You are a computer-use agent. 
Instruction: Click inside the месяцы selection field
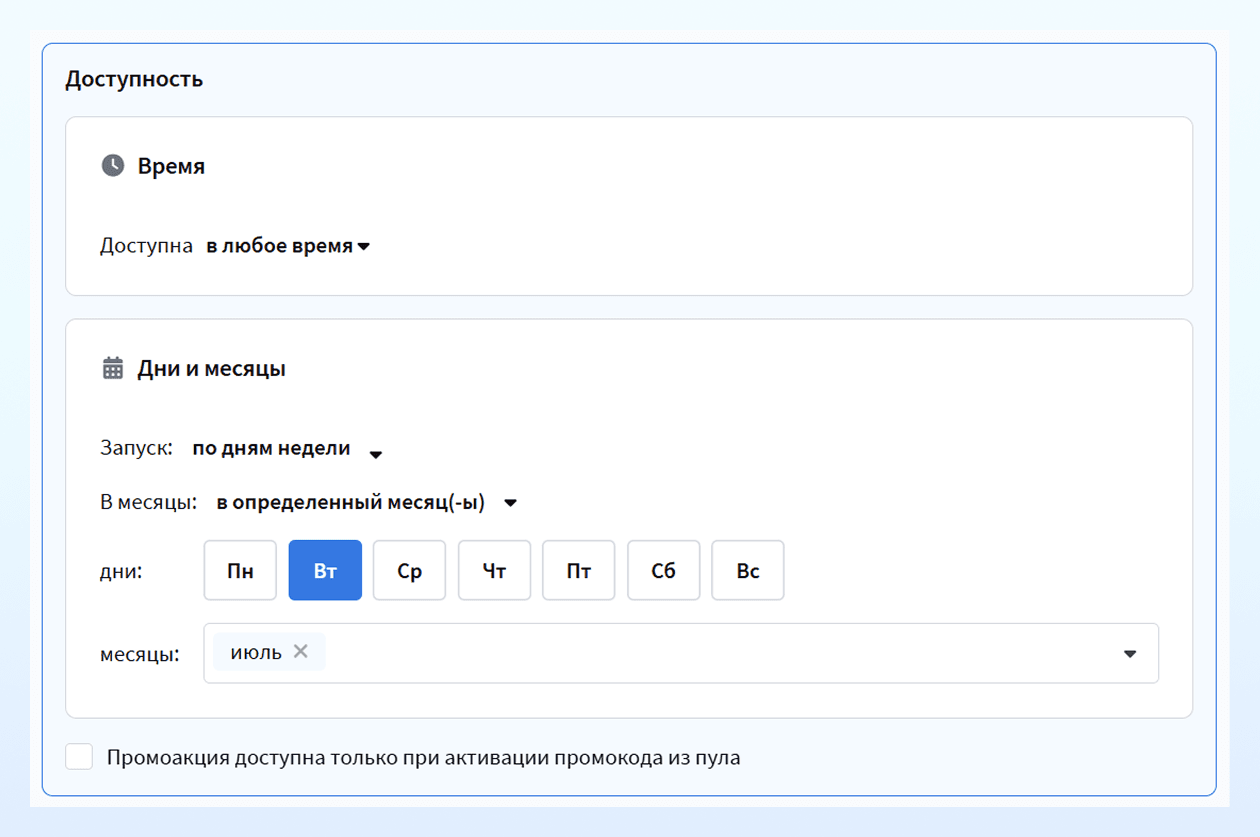coord(681,654)
